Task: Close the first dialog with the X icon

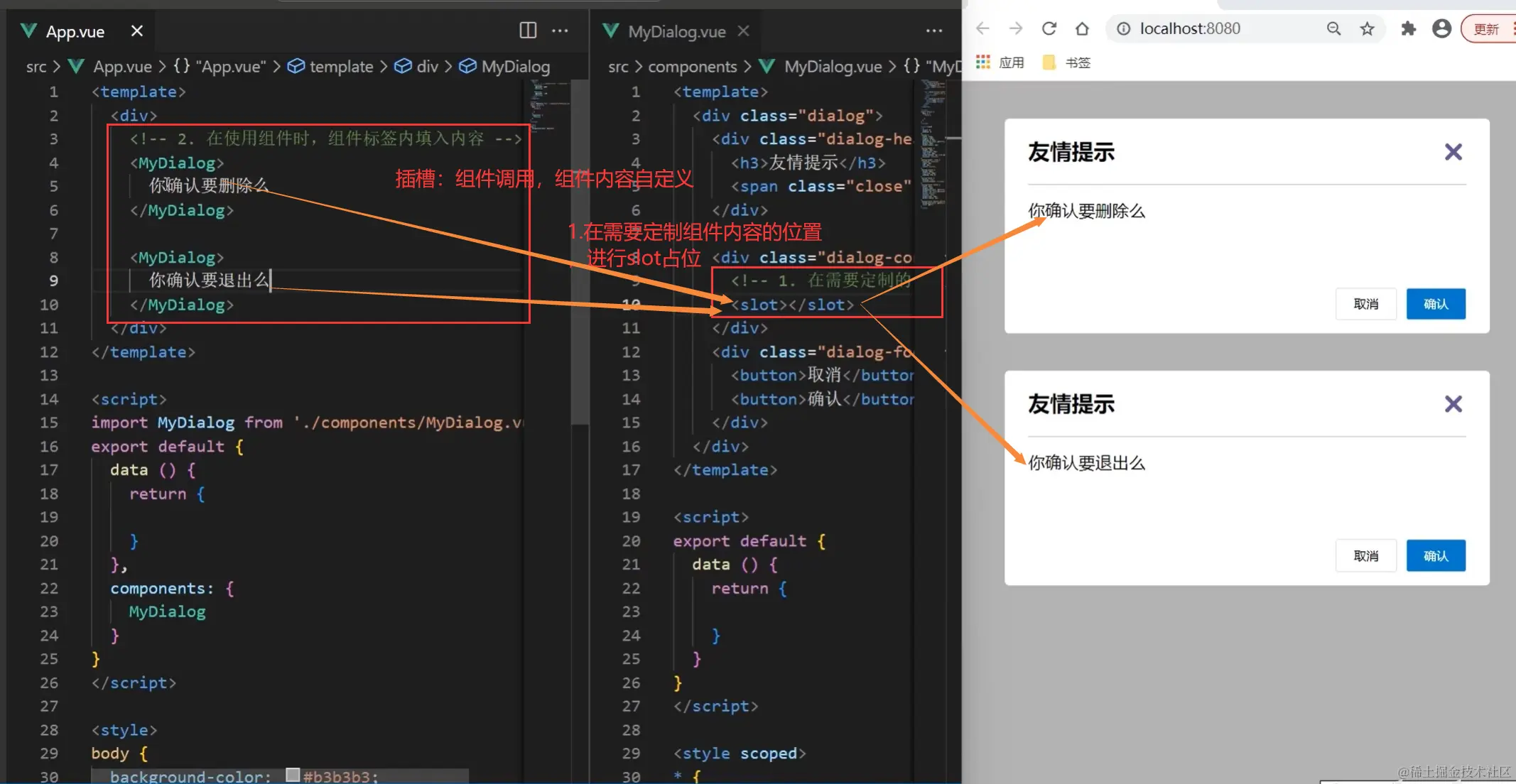Action: point(1453,152)
